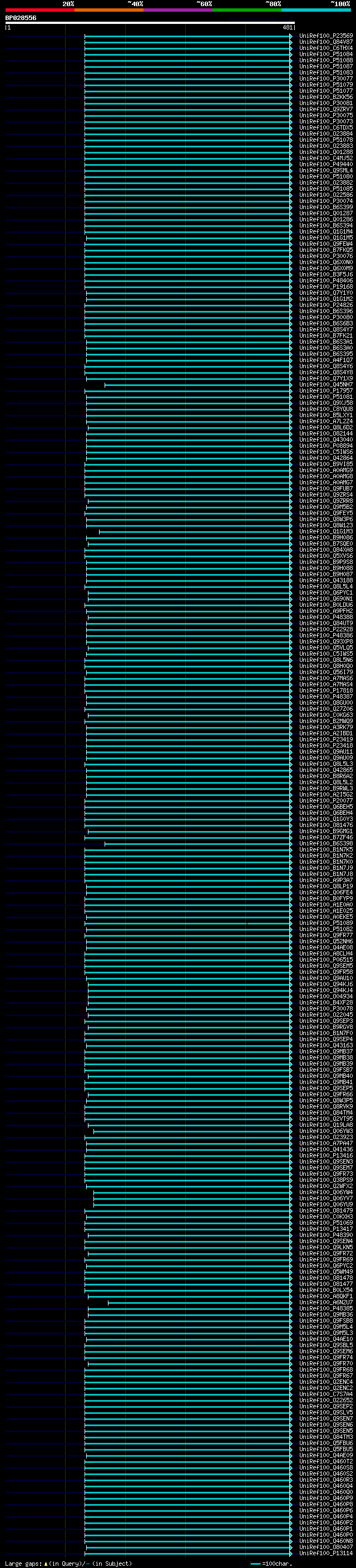
Task: Select hit label UniRef100_P48387
Action: 326,697
